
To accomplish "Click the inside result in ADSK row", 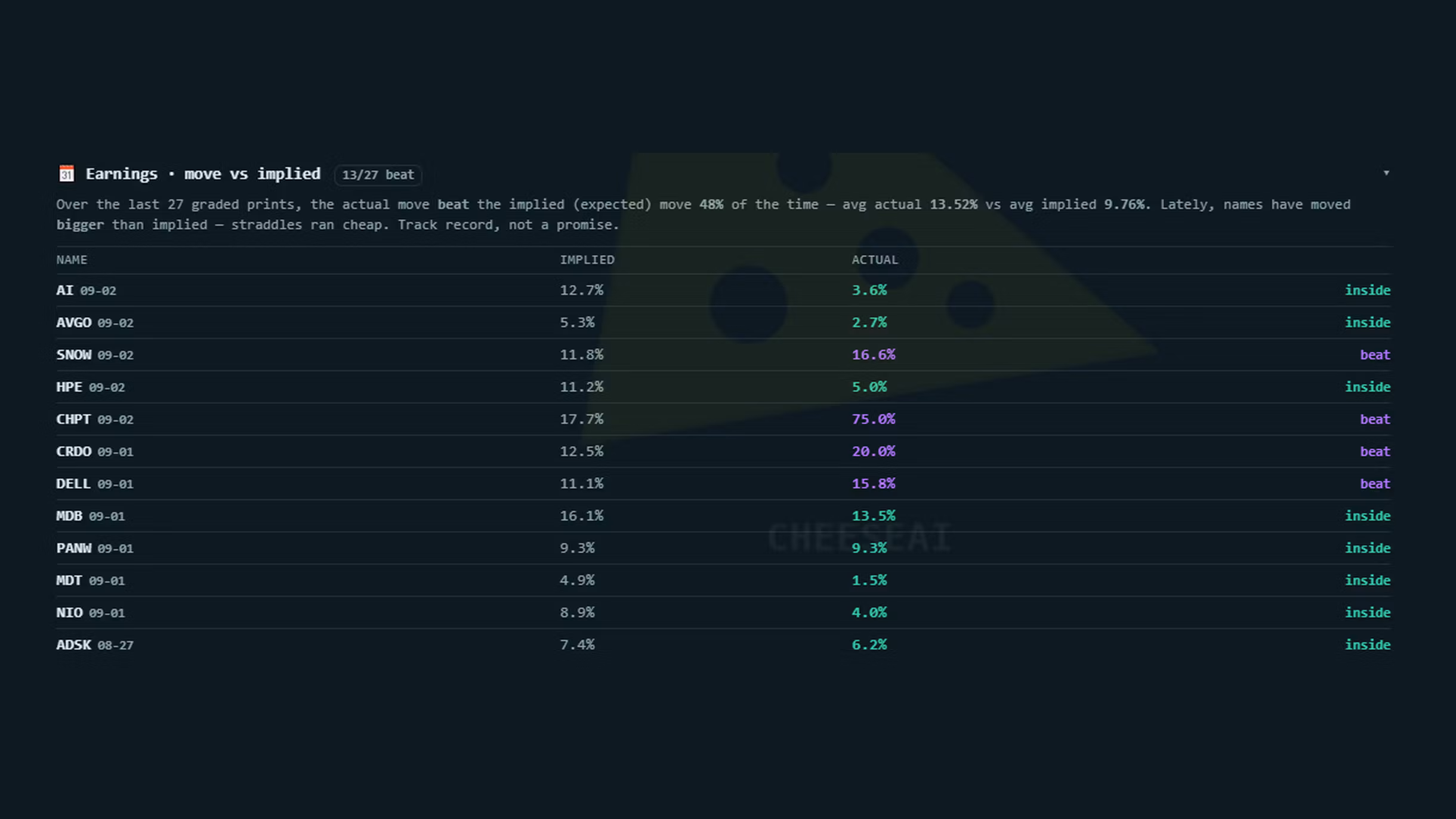I will click(1368, 645).
